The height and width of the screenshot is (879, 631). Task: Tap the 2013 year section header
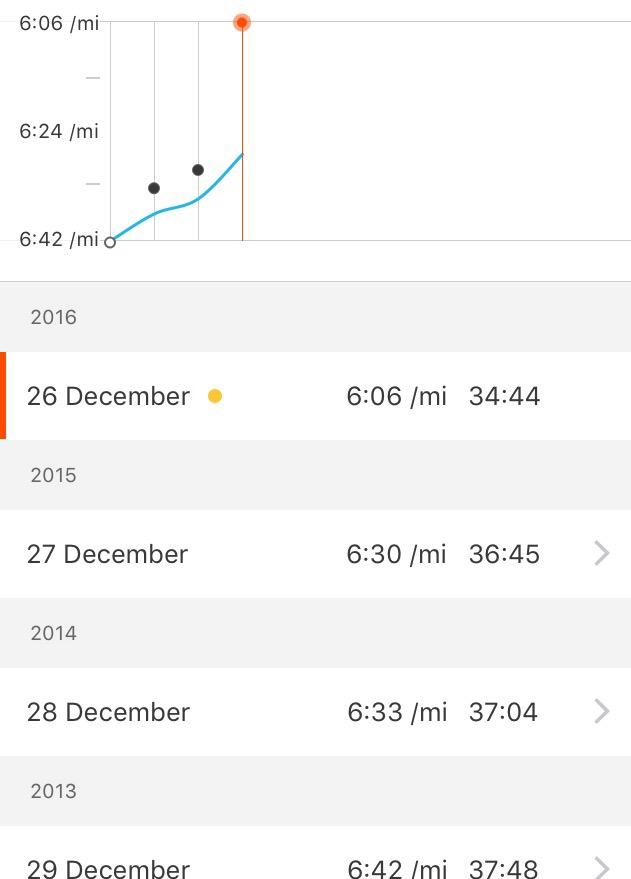[54, 791]
